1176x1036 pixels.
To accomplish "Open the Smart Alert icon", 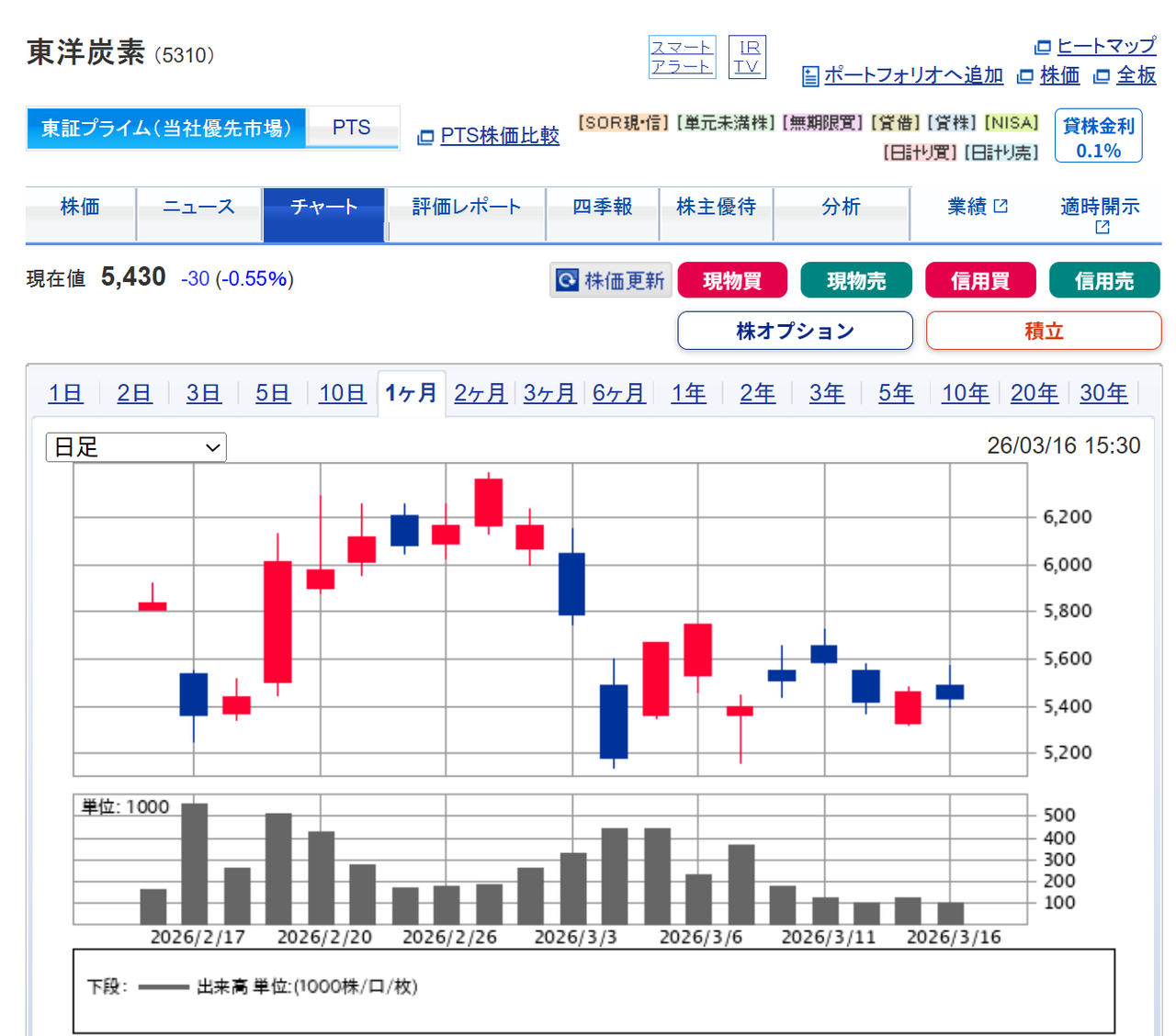I will point(681,57).
